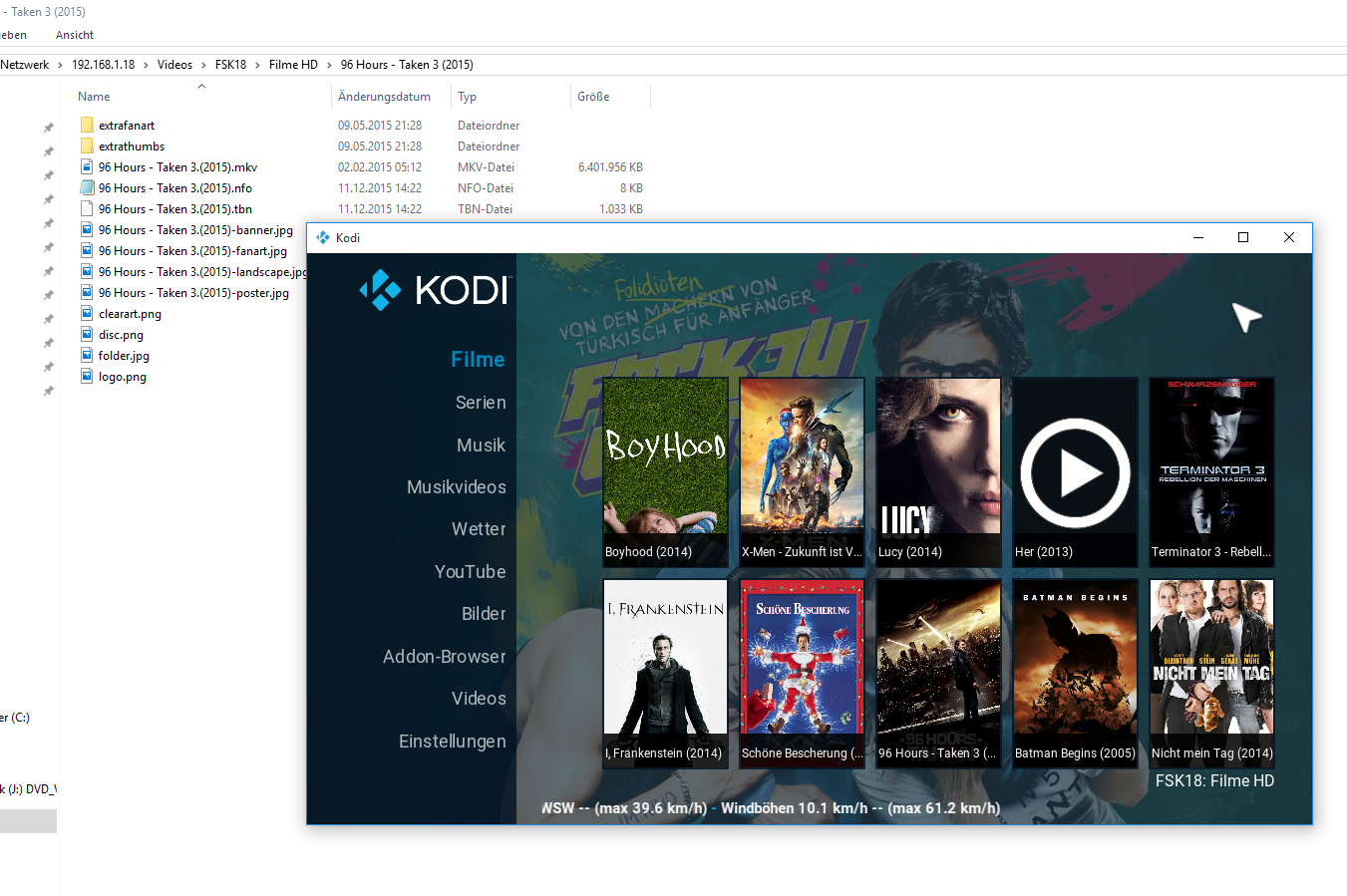Viewport: 1347px width, 896px height.
Task: Select the Batman Begins (2005) poster
Action: [x=1075, y=673]
